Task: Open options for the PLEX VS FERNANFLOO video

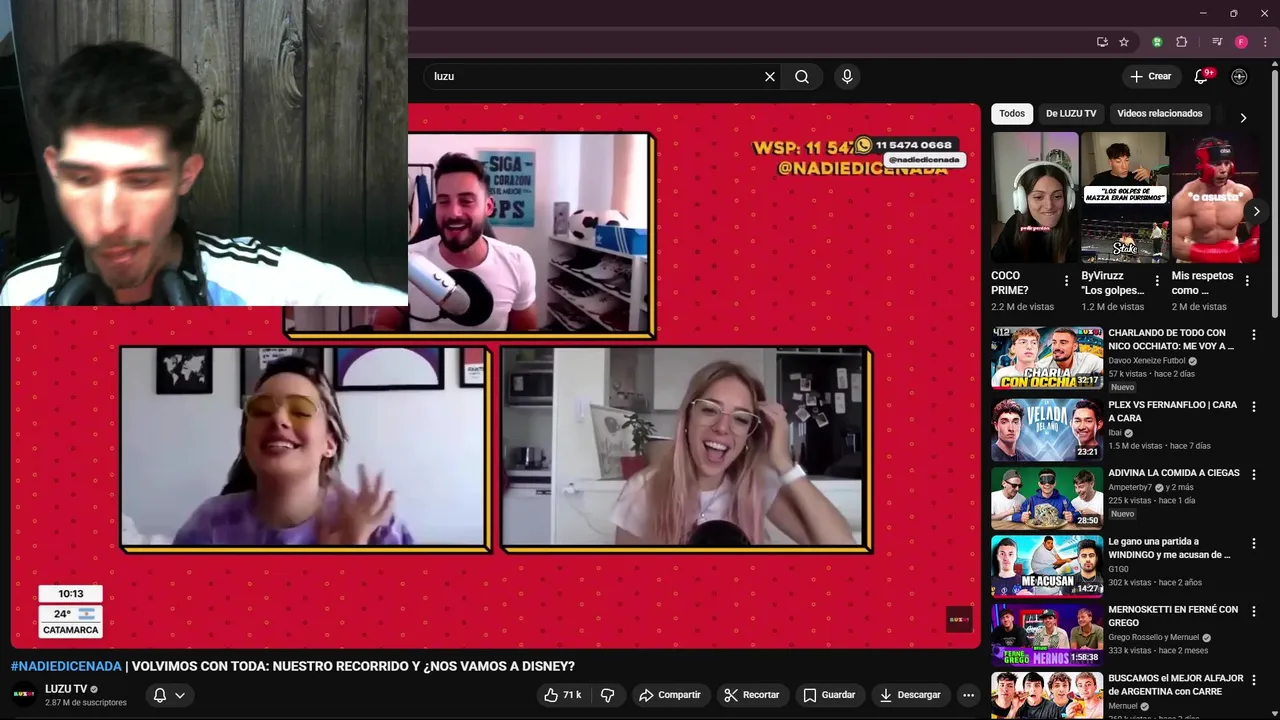Action: pyautogui.click(x=1253, y=407)
